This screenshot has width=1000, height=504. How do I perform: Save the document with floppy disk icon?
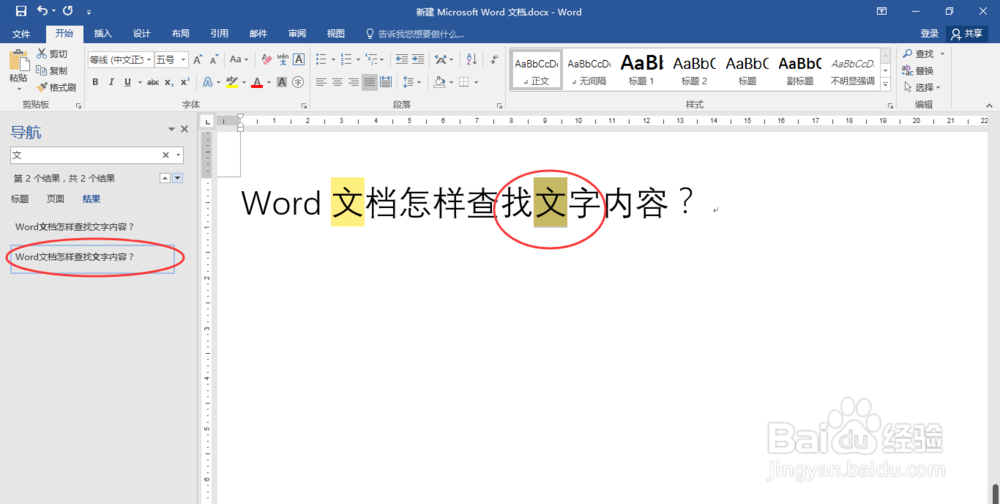[21, 11]
